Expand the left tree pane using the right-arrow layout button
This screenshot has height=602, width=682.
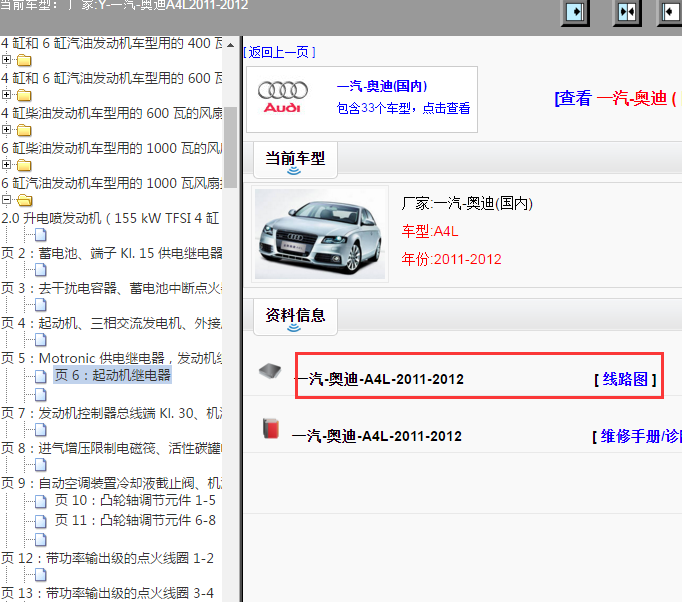575,12
